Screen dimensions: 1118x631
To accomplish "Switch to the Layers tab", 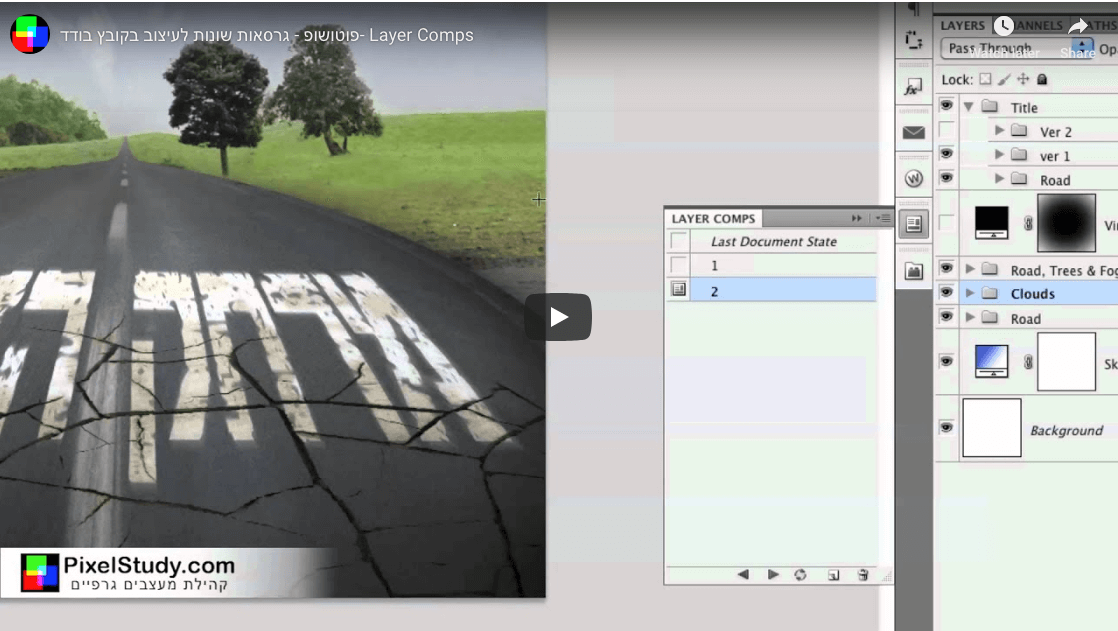I will 962,25.
